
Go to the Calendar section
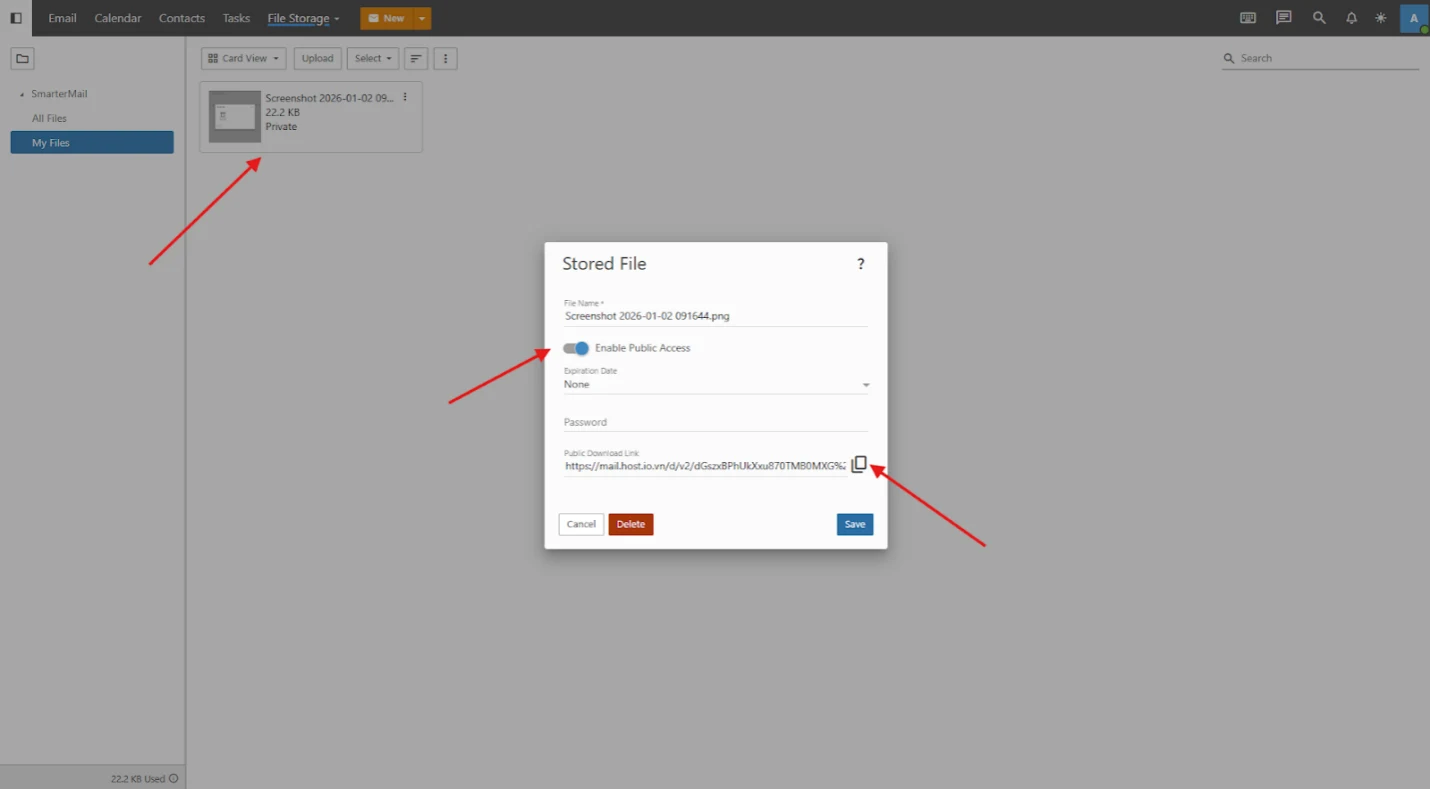pyautogui.click(x=118, y=18)
